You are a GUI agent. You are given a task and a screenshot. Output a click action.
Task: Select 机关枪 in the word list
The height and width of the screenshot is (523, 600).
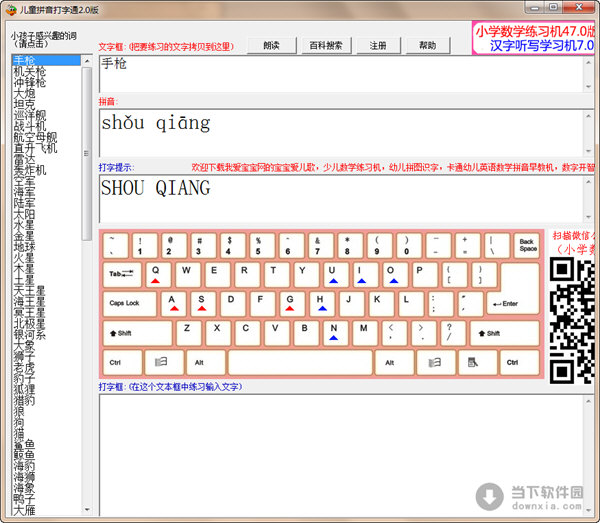point(46,71)
